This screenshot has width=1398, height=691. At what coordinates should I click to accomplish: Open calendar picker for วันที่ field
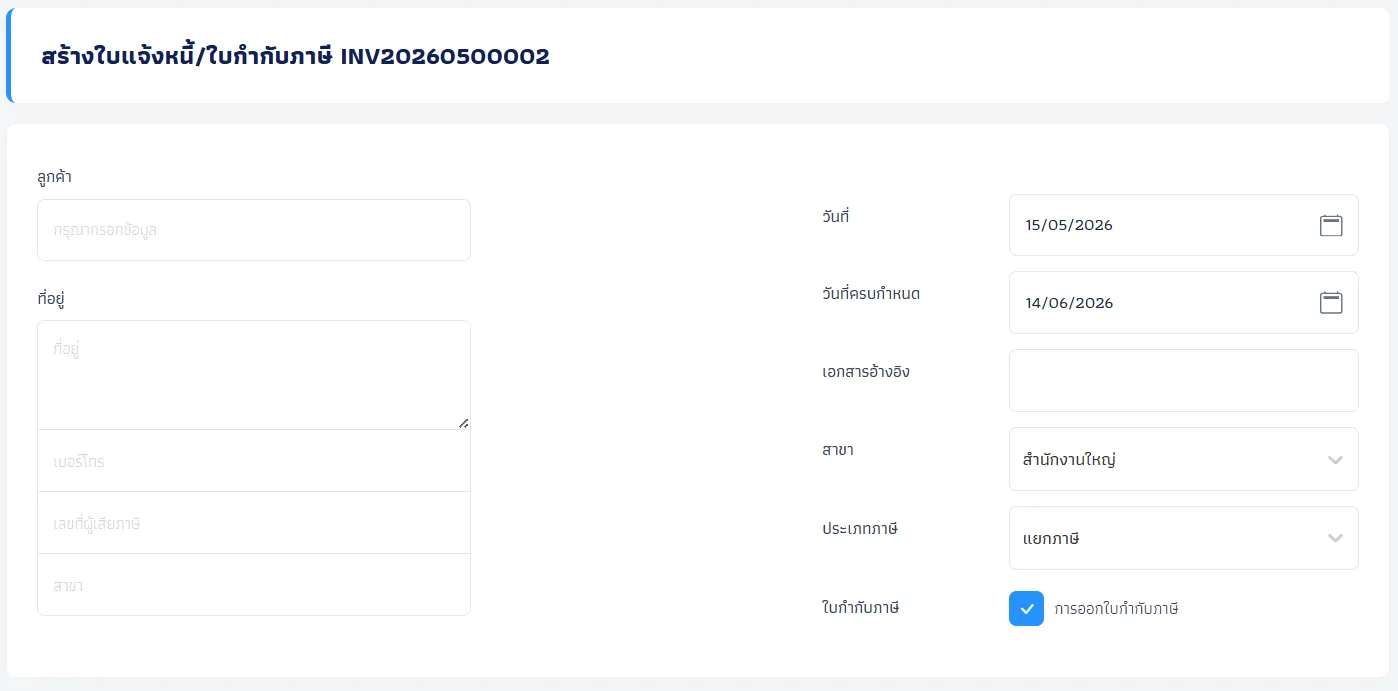click(1330, 225)
